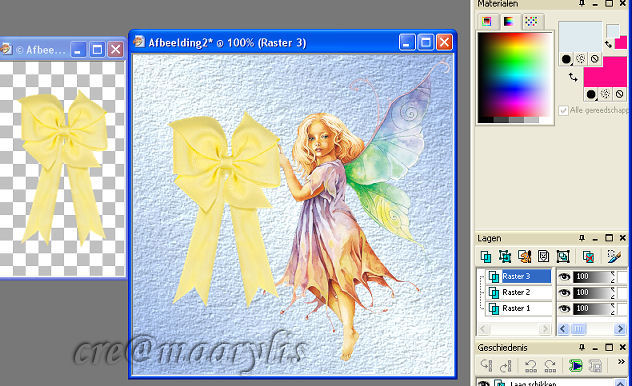Toggle visibility of Raster 1 layer
This screenshot has width=632, height=386.
(x=564, y=309)
